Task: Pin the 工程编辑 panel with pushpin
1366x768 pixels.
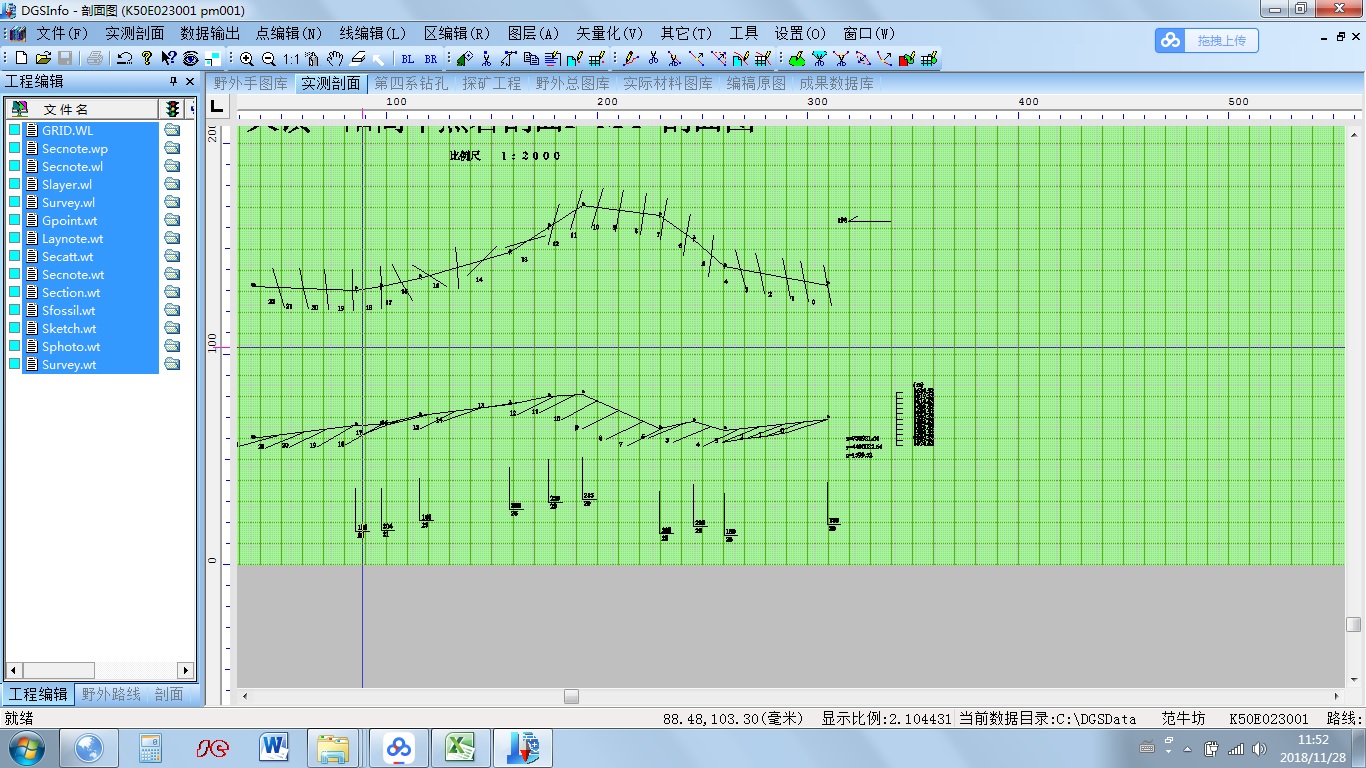Action: [172, 81]
